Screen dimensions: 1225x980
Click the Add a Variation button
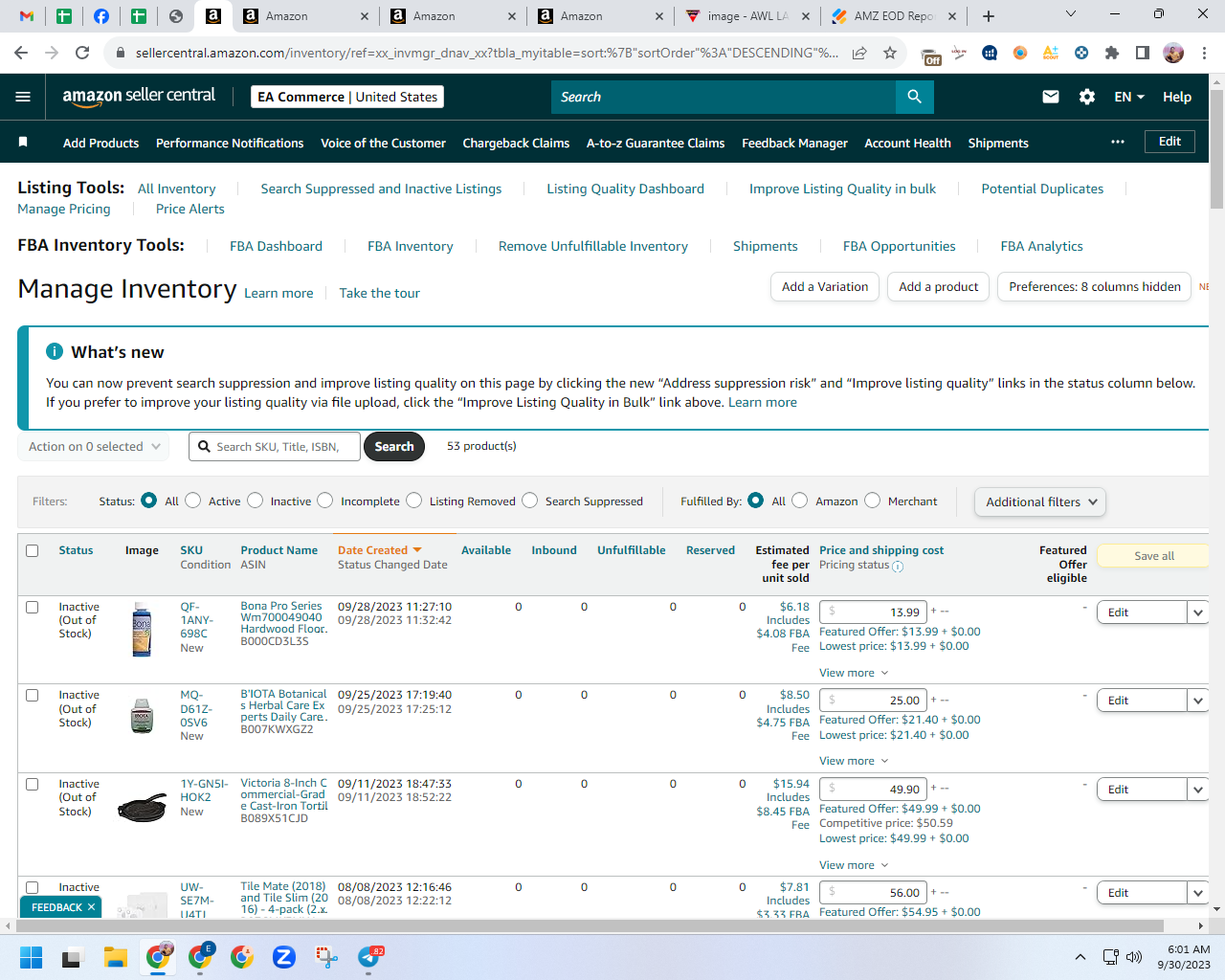[x=825, y=286]
